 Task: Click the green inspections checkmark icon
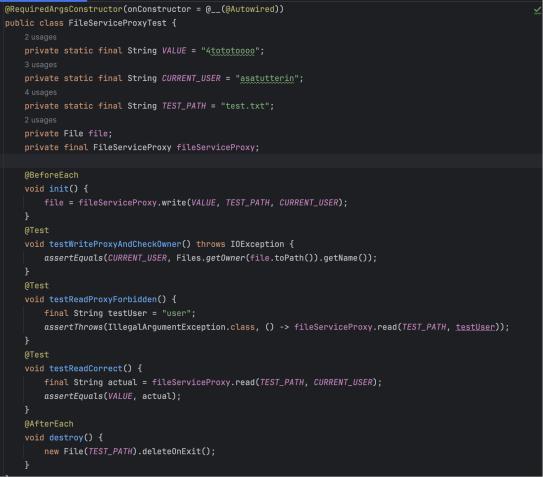coord(538,10)
